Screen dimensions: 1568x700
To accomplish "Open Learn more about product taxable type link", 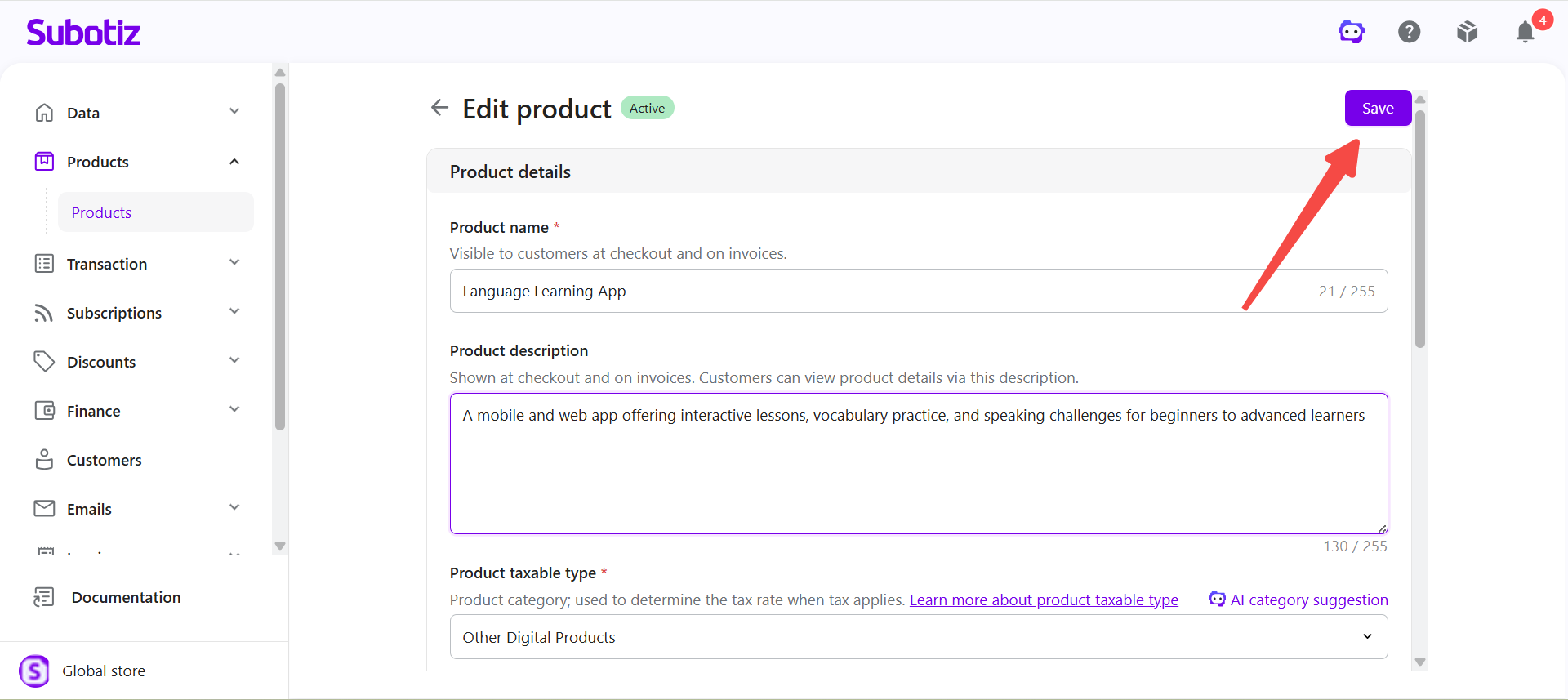I will tap(1044, 600).
